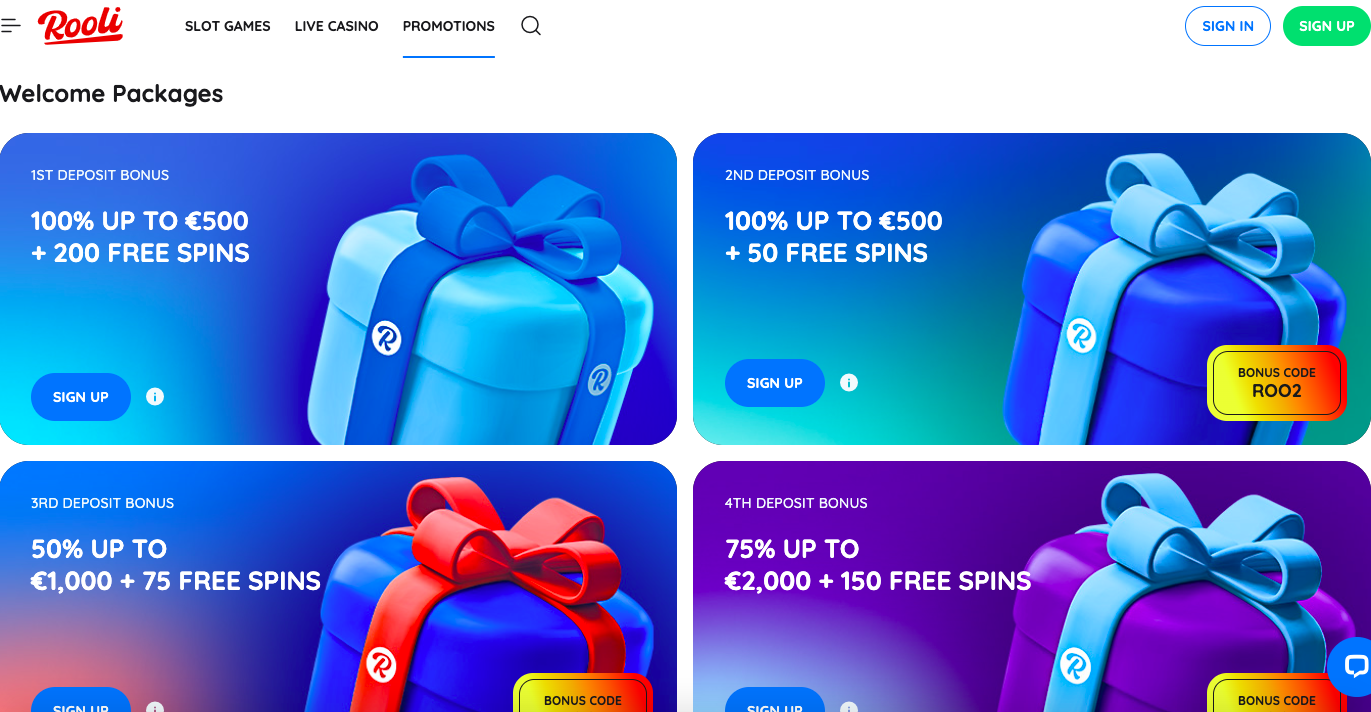Click the 4th deposit bonus code badge
This screenshot has width=1371, height=712.
click(x=1277, y=693)
